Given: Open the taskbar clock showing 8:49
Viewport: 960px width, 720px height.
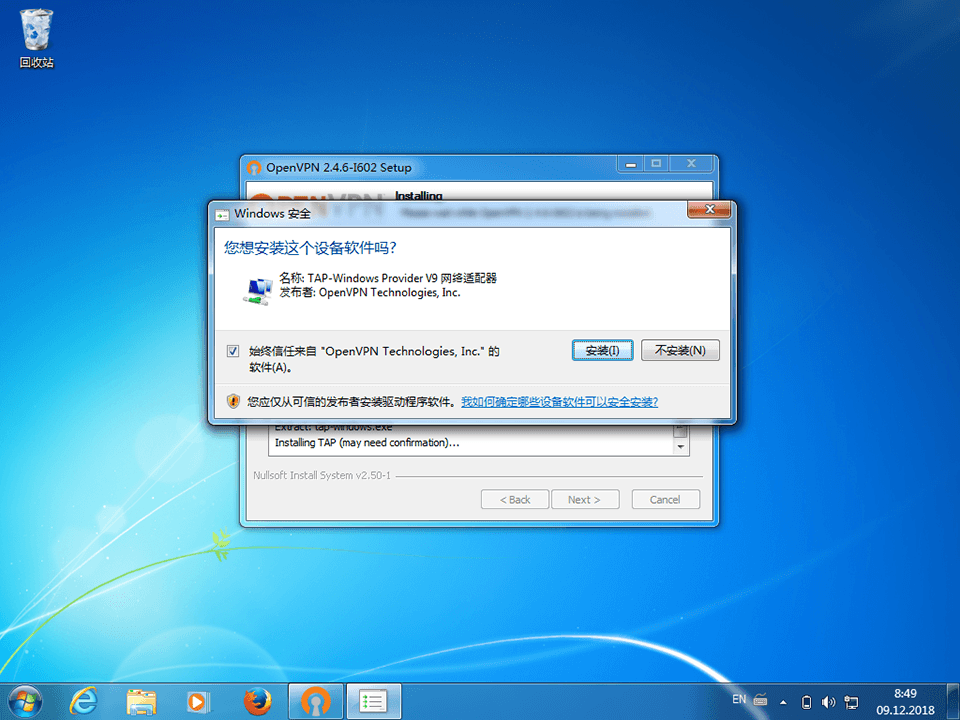Looking at the screenshot, I should [x=905, y=702].
